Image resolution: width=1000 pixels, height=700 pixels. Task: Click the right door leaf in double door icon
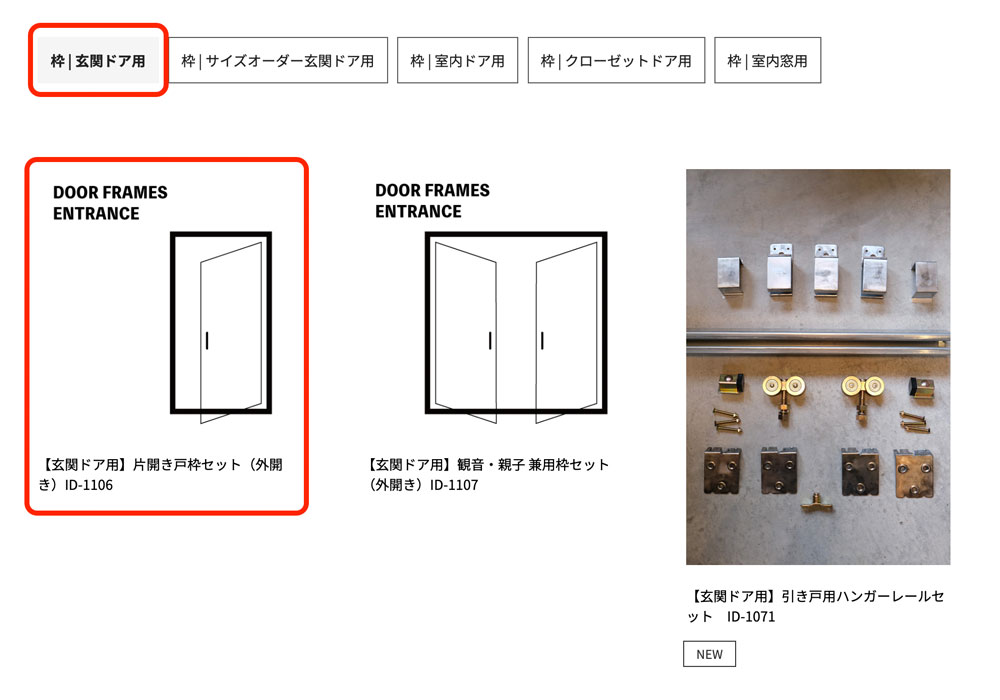566,332
